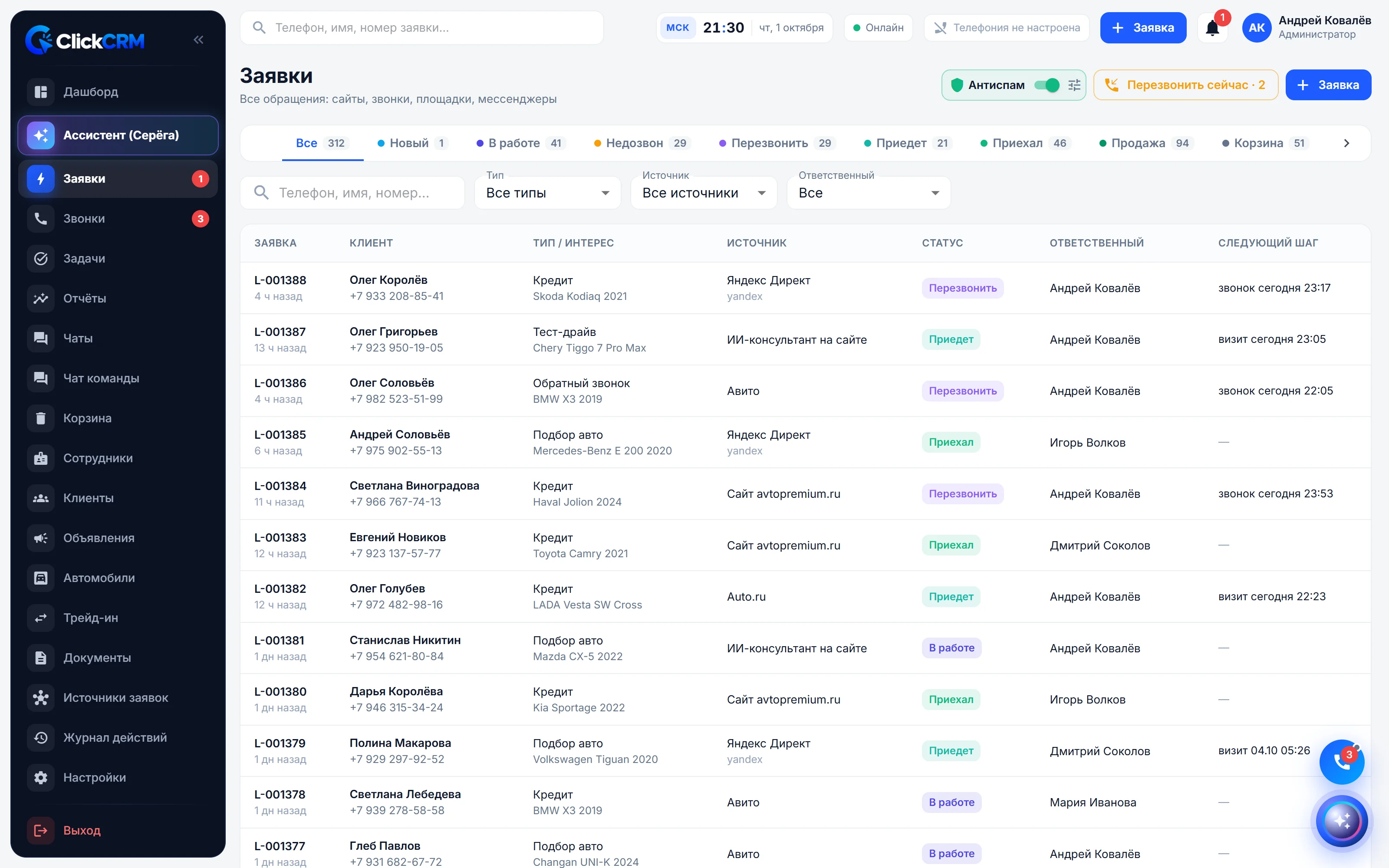Toggle the Антиспам switch
This screenshot has height=868, width=1389.
click(1047, 85)
